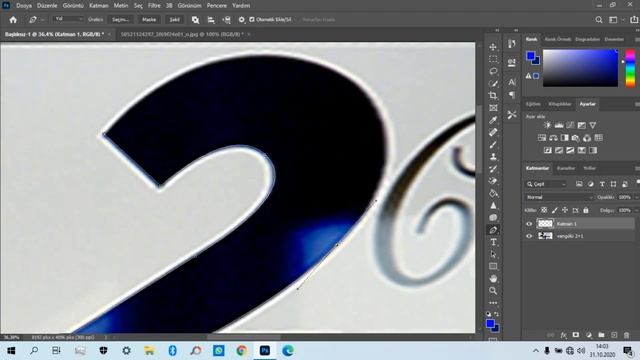The image size is (640, 360).
Task: Open pen settings gear icon
Action: [x=242, y=20]
